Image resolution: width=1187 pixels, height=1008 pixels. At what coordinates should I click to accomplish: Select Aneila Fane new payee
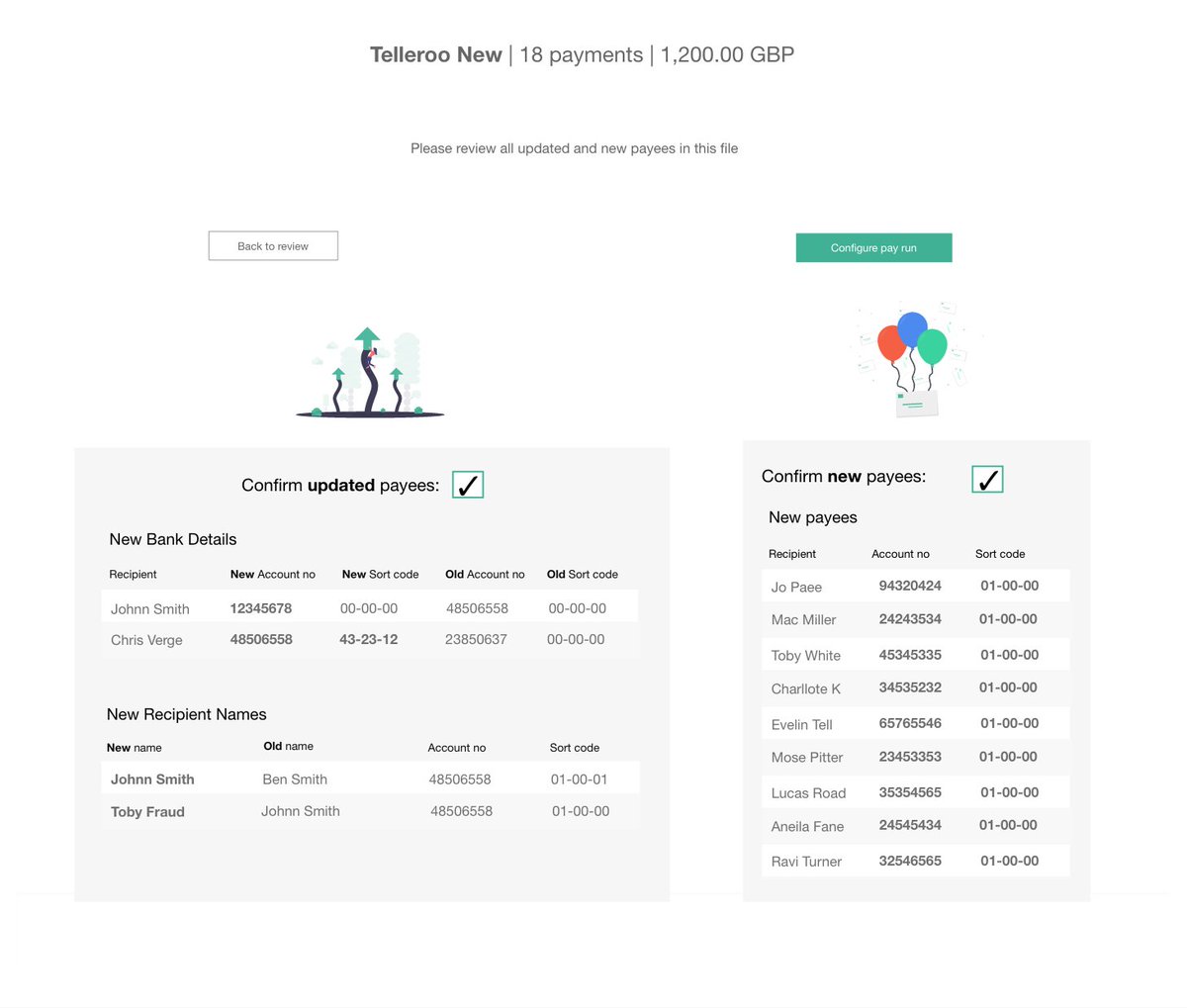click(916, 826)
